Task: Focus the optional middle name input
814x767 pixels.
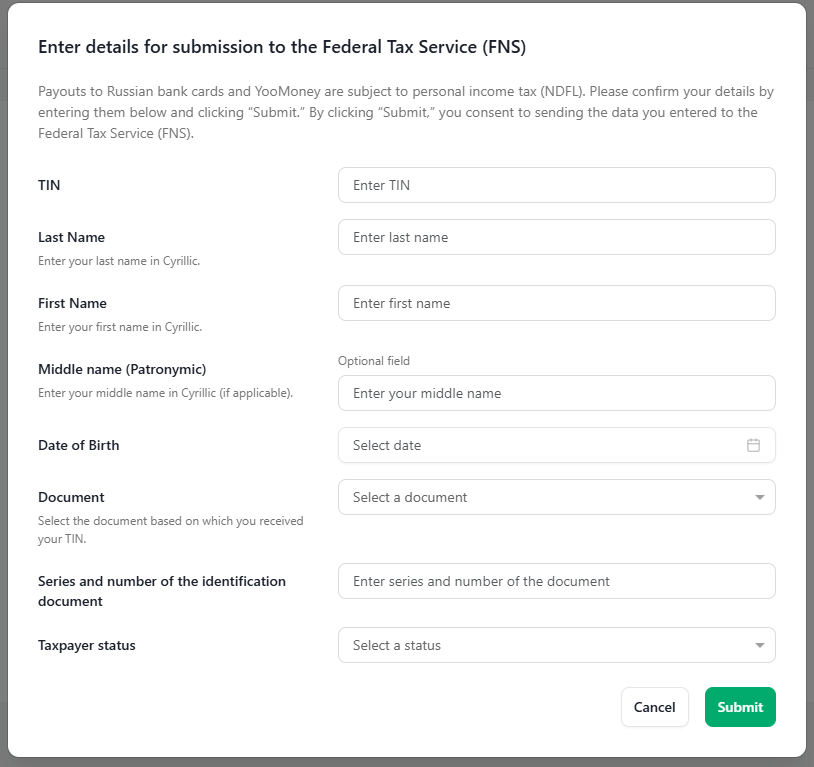Action: 557,393
